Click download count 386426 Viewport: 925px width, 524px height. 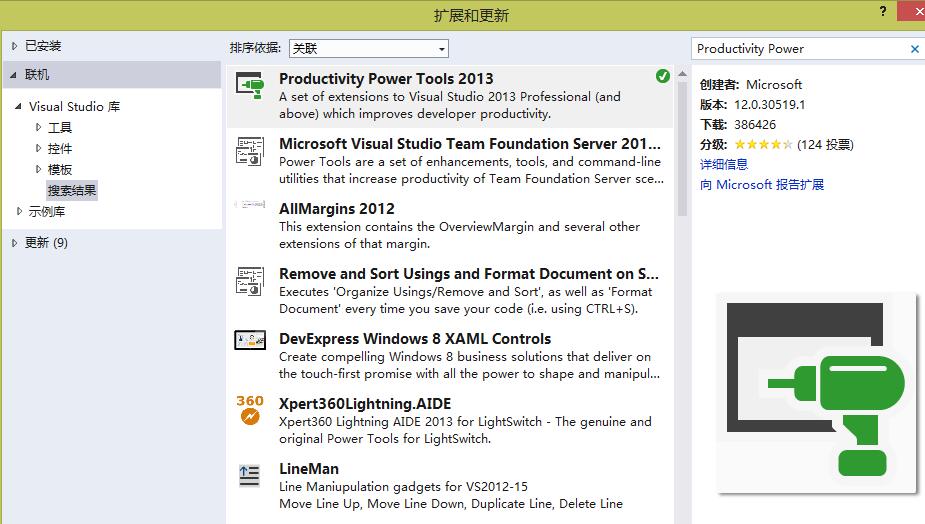coord(755,125)
